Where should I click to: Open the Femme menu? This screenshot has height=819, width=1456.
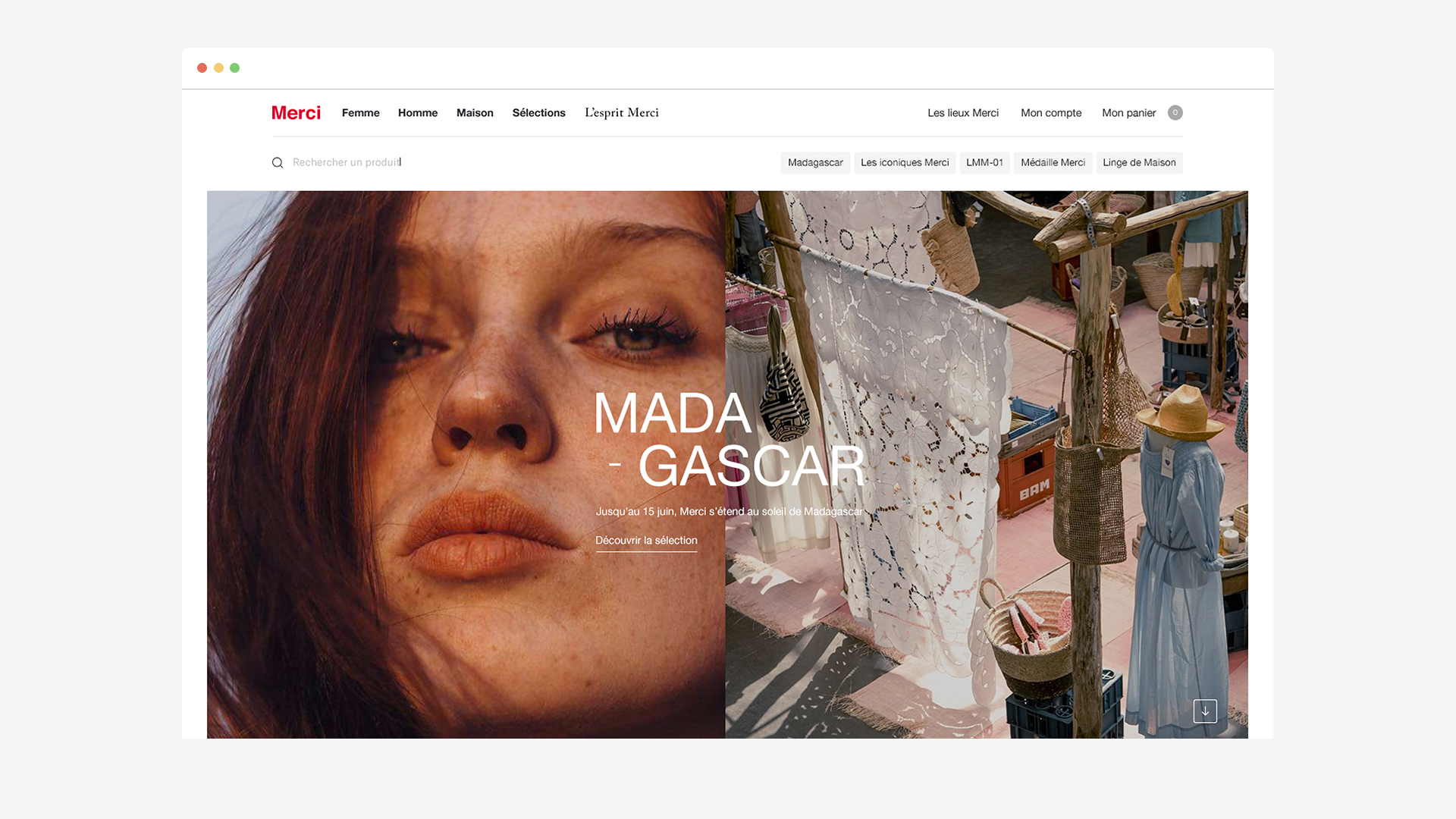tap(361, 113)
